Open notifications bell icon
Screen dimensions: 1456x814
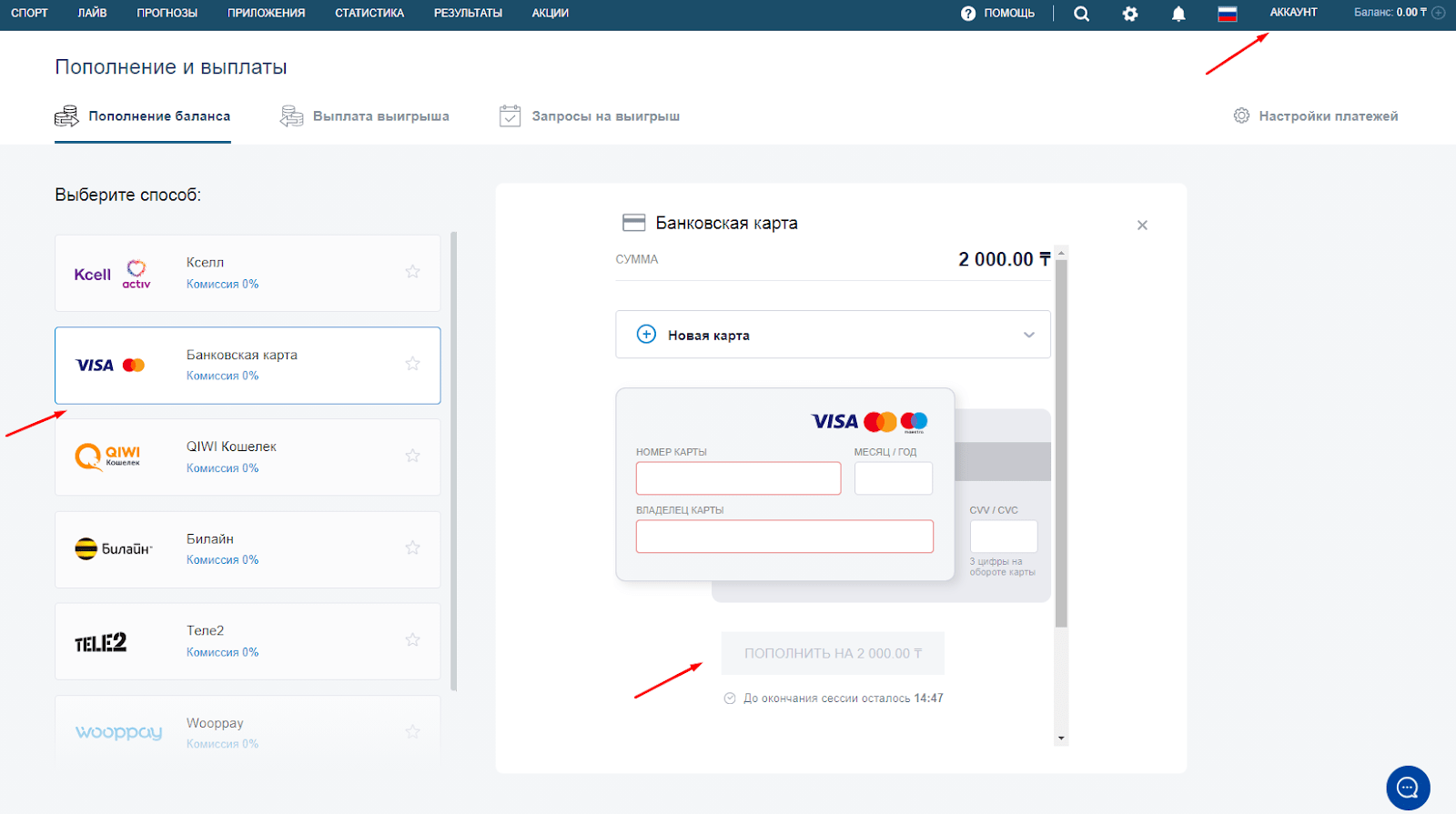[x=1178, y=14]
